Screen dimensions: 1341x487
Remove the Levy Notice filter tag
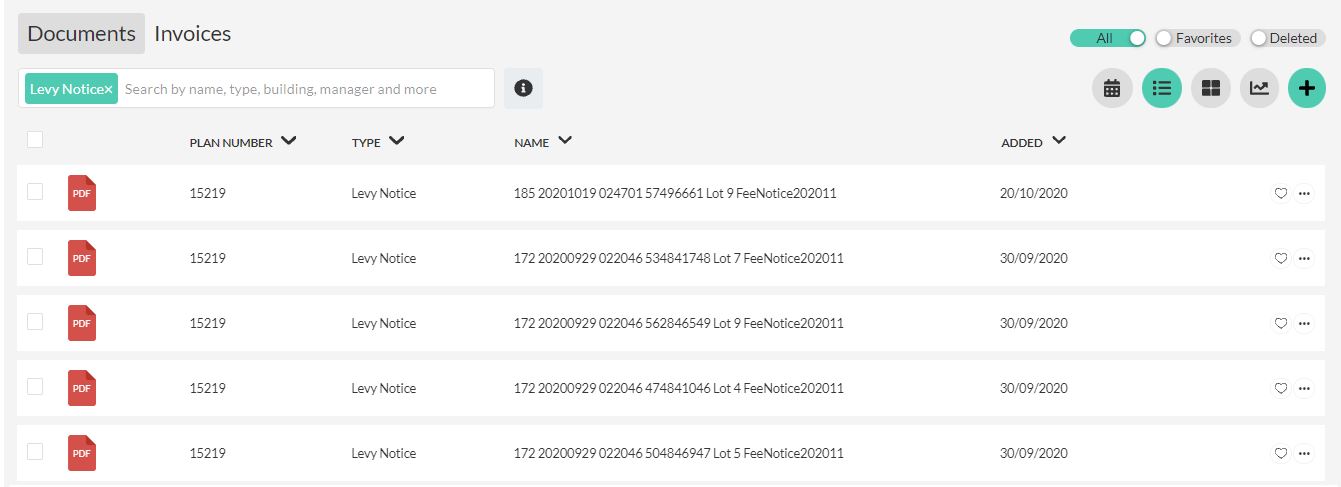pos(109,89)
